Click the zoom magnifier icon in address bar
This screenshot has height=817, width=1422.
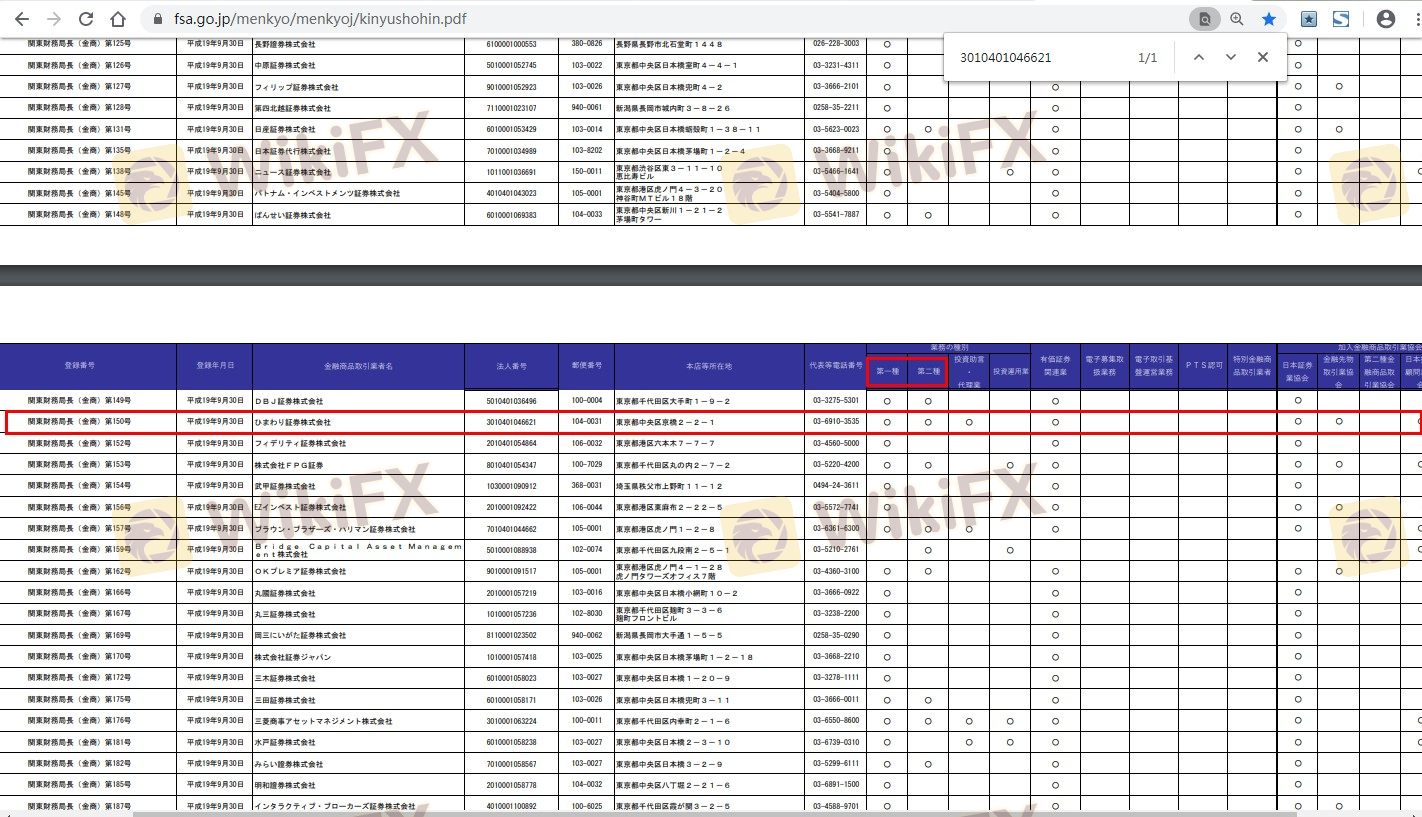tap(1237, 19)
